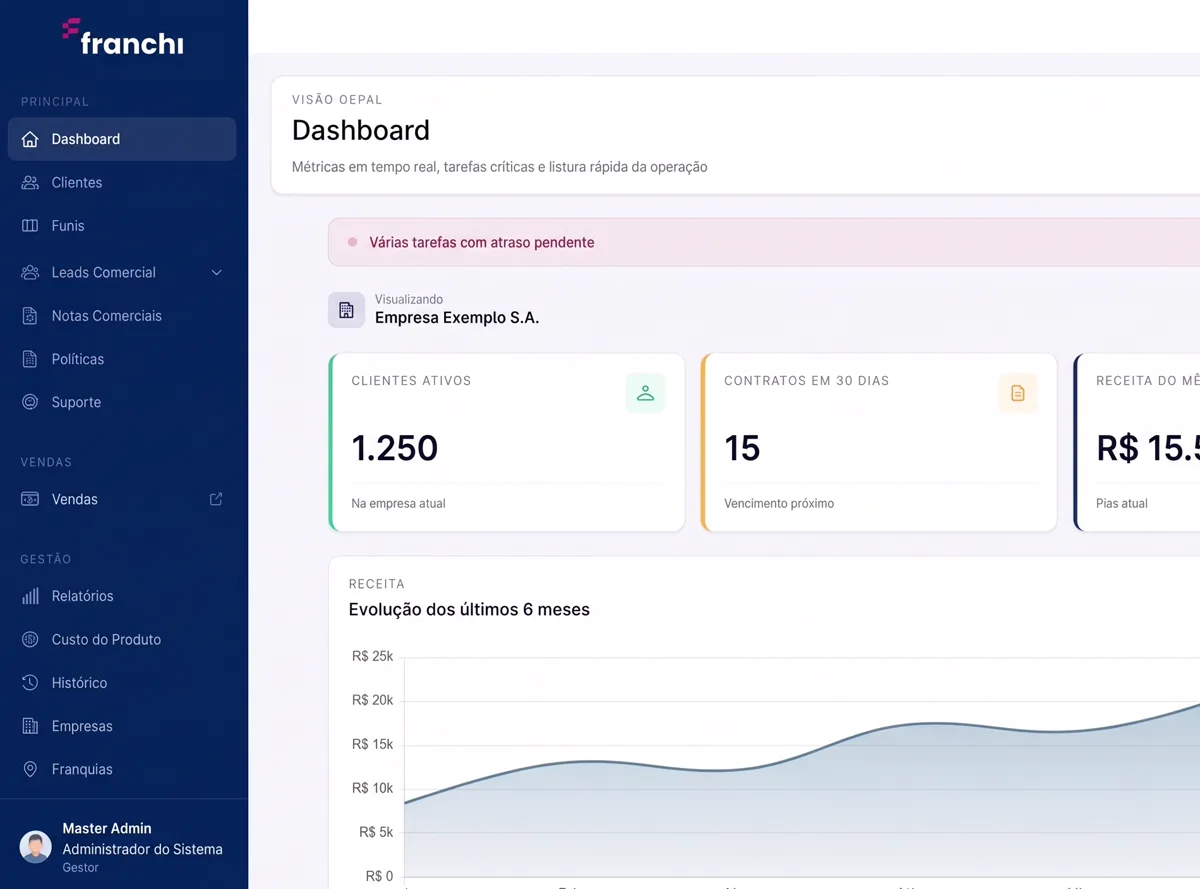1200x889 pixels.
Task: Open Franquias page
Action: 122,769
